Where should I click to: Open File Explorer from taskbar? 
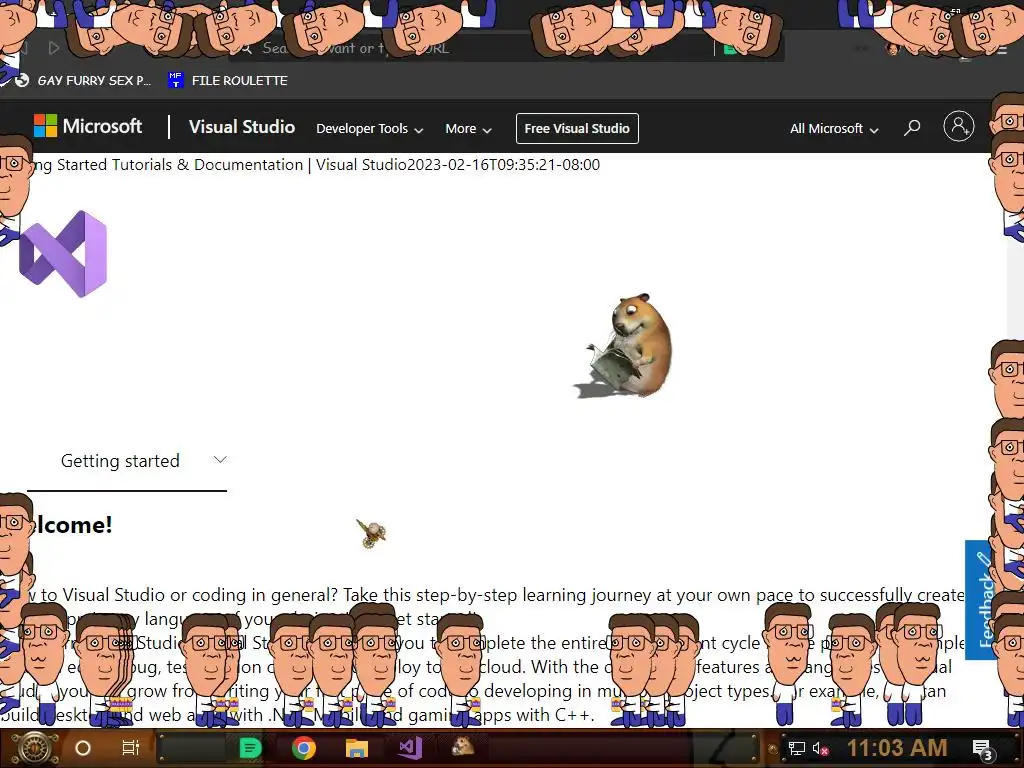357,748
